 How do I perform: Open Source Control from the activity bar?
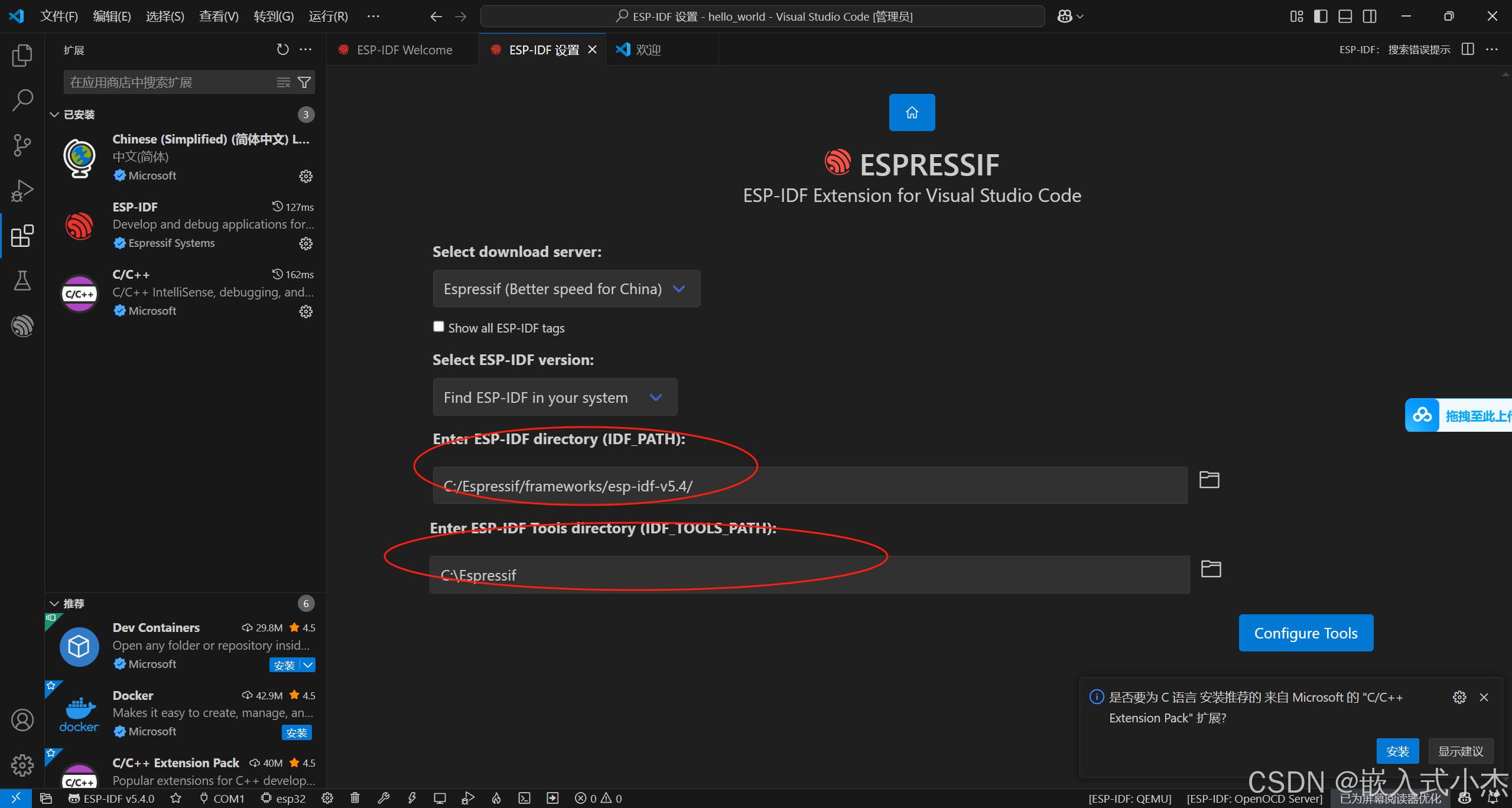click(x=22, y=145)
